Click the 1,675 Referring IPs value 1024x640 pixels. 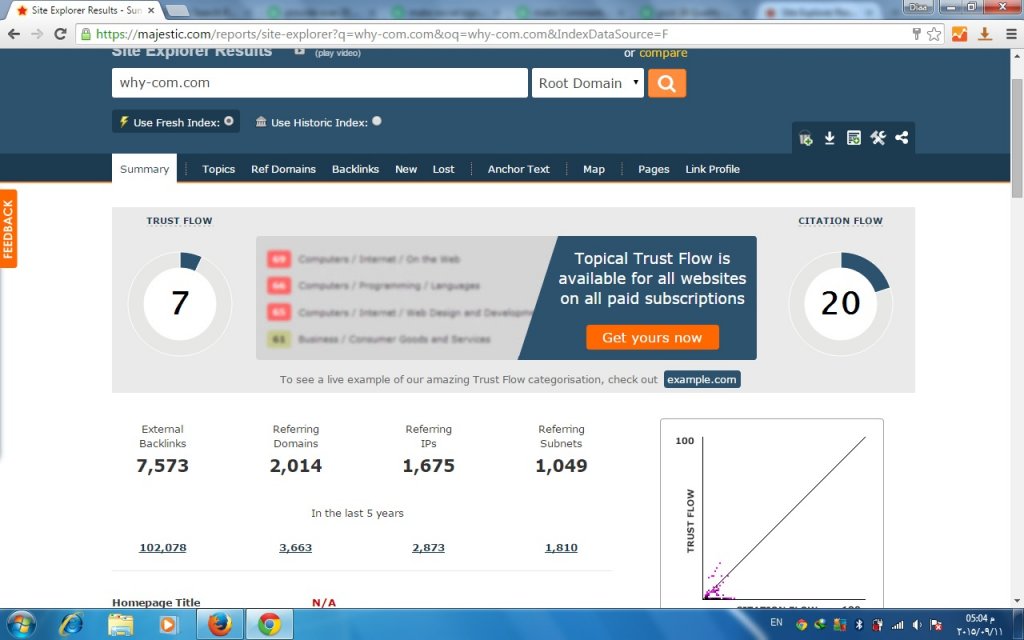click(x=428, y=465)
